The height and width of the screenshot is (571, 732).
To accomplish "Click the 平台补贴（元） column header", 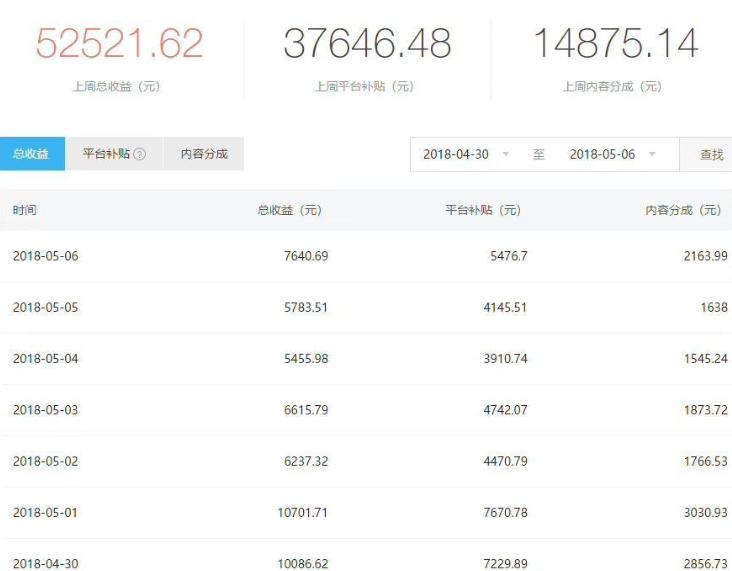I will (483, 210).
